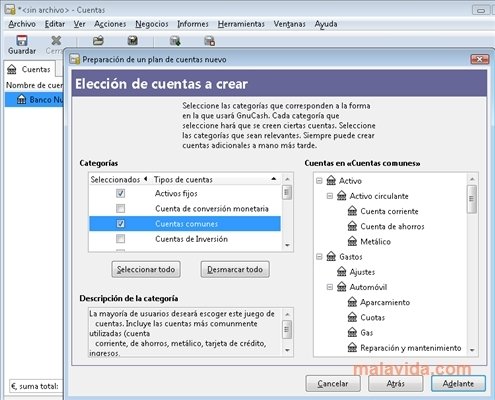495x400 pixels.
Task: Close the account plan dialog
Action: (x=479, y=59)
